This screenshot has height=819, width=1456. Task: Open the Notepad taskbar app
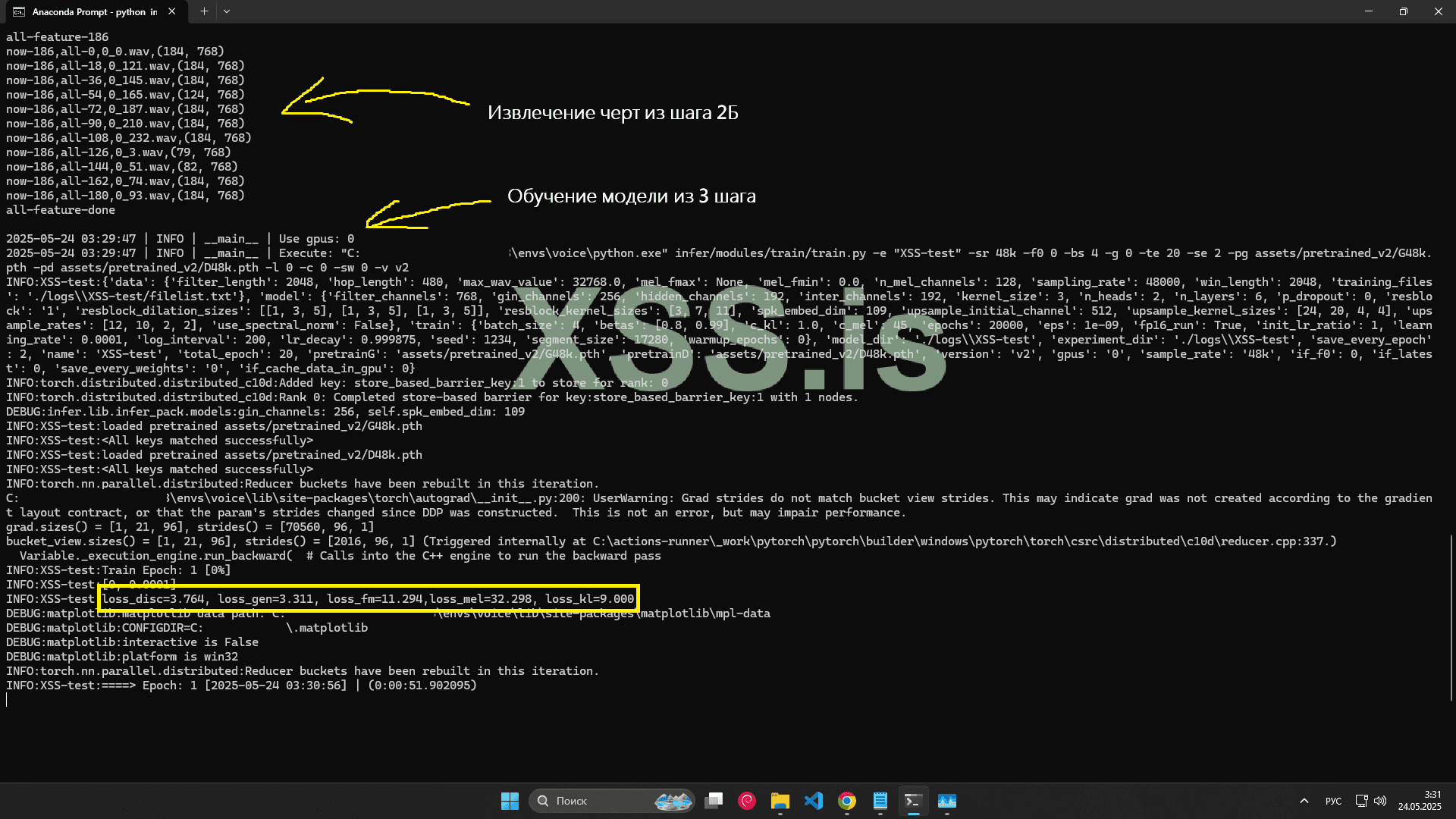[880, 801]
